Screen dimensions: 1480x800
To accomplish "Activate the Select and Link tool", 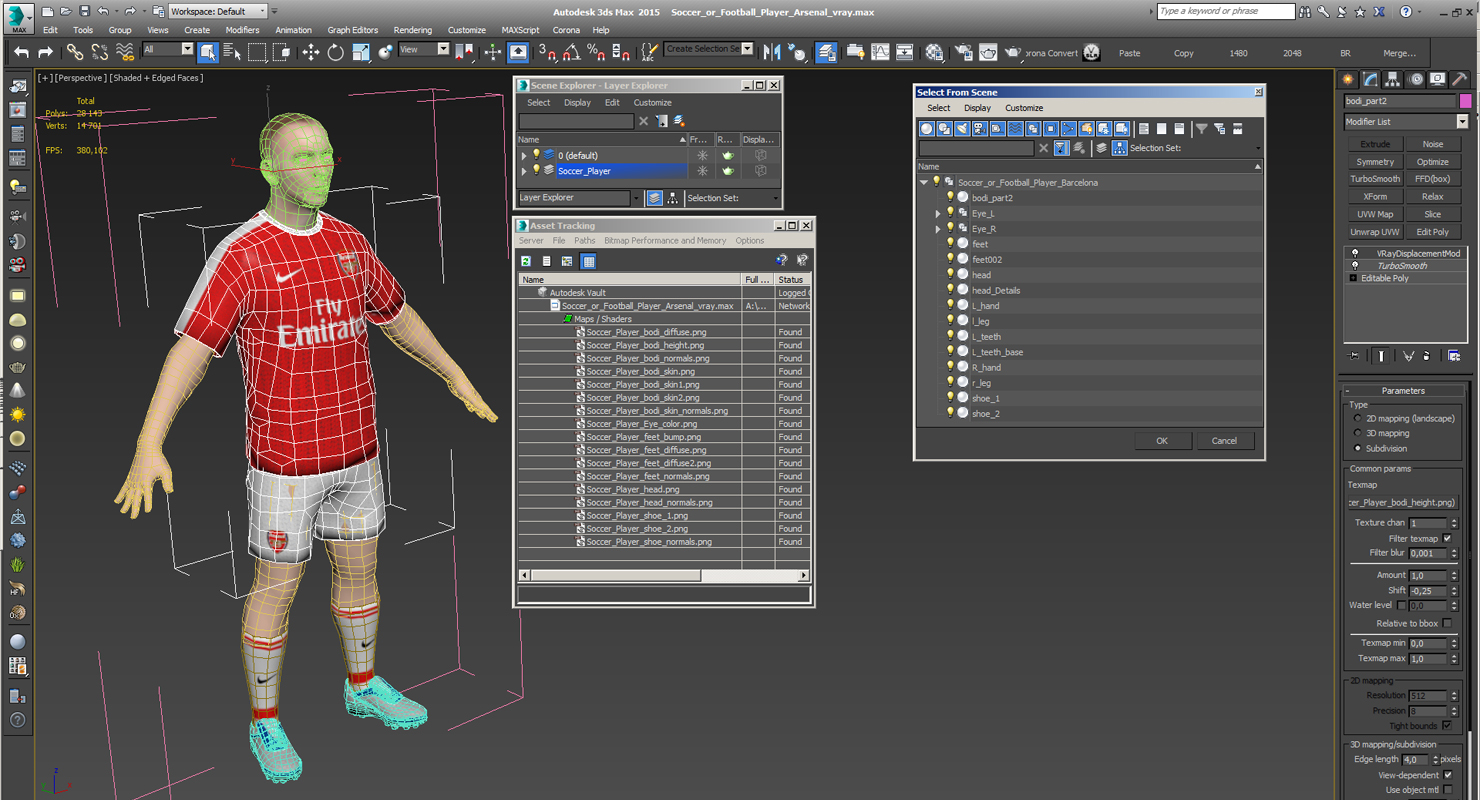I will pyautogui.click(x=75, y=52).
